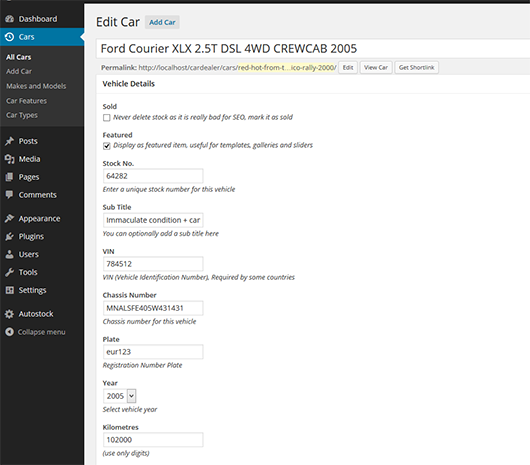
Task: Uncheck the Featured checkbox
Action: coord(106,146)
